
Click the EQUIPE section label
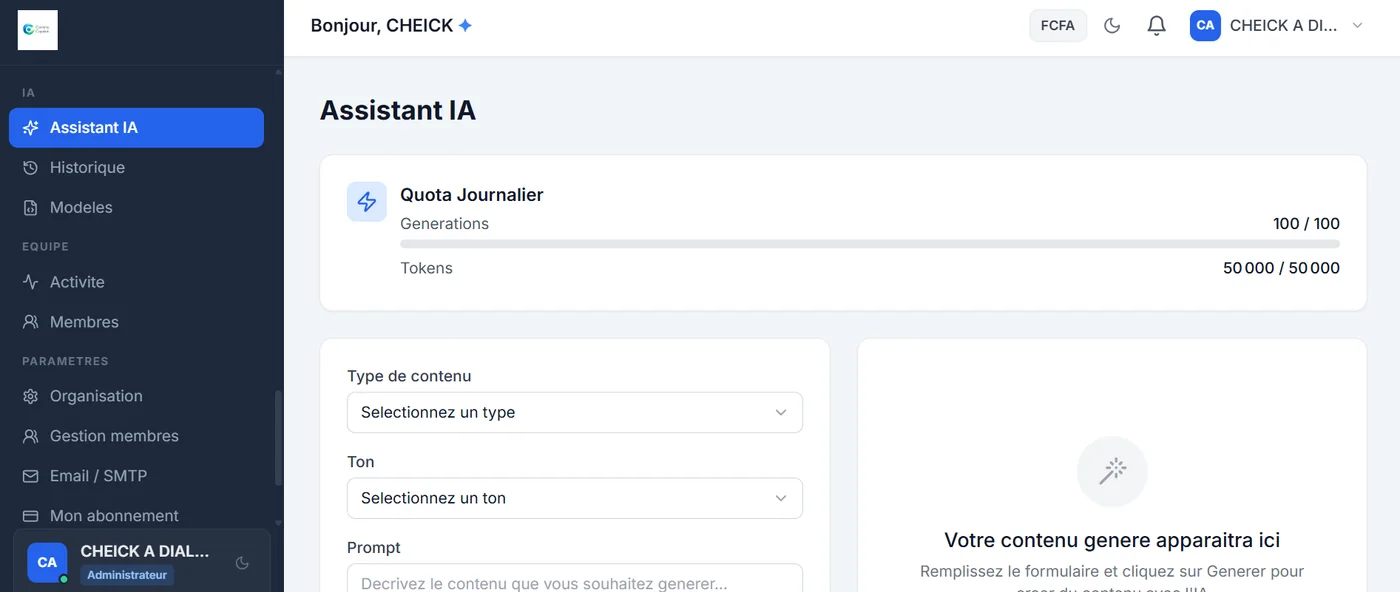click(45, 246)
